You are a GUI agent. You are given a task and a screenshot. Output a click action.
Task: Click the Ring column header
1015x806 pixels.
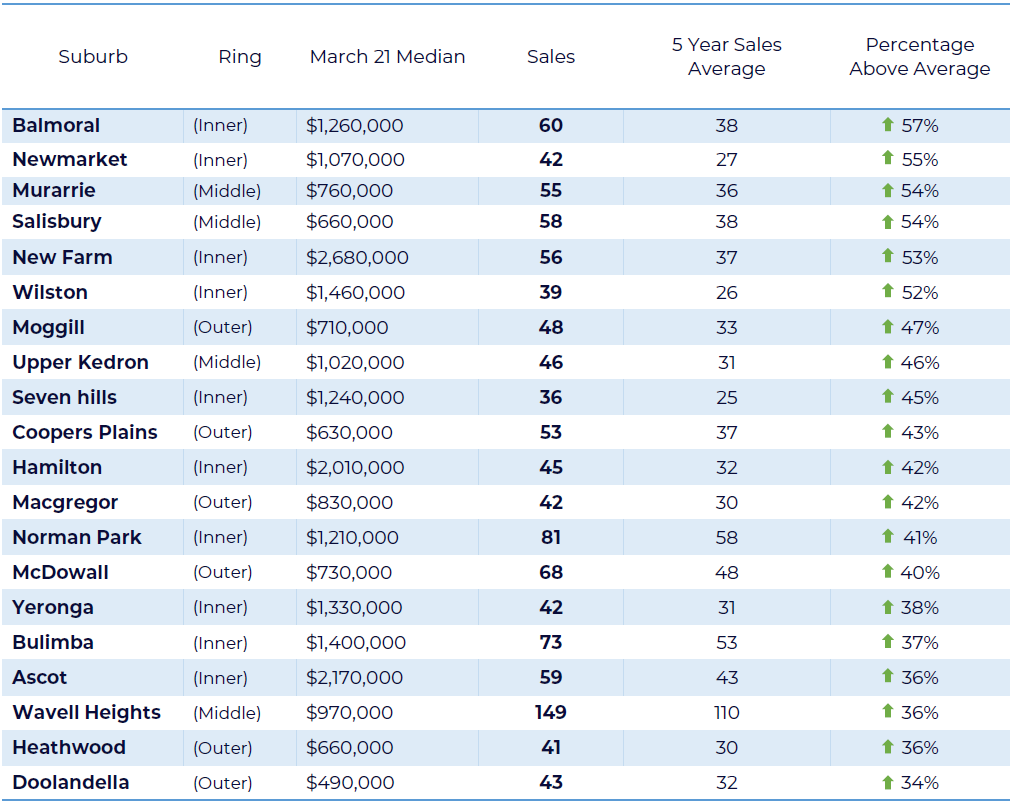(240, 57)
